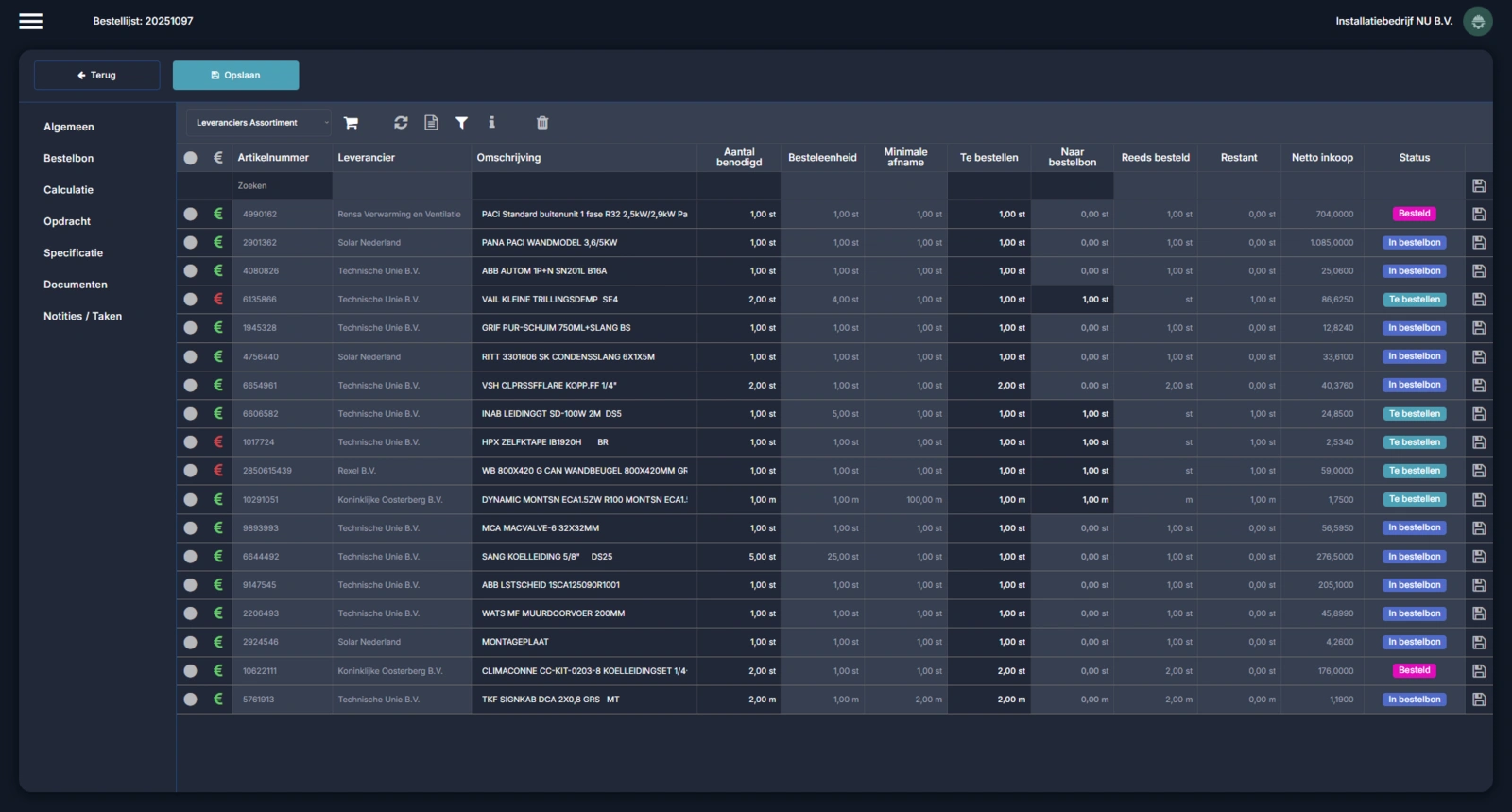The image size is (1512, 812).
Task: Click supplier Rexel B.V.
Action: pos(356,471)
